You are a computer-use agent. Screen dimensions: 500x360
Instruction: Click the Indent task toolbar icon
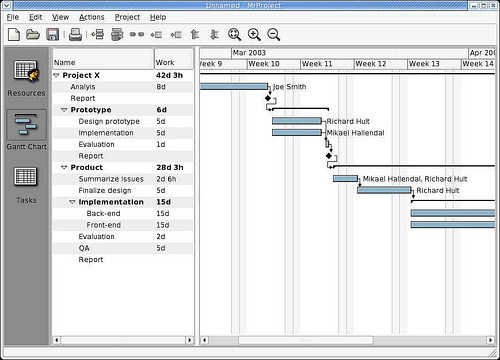coord(176,35)
